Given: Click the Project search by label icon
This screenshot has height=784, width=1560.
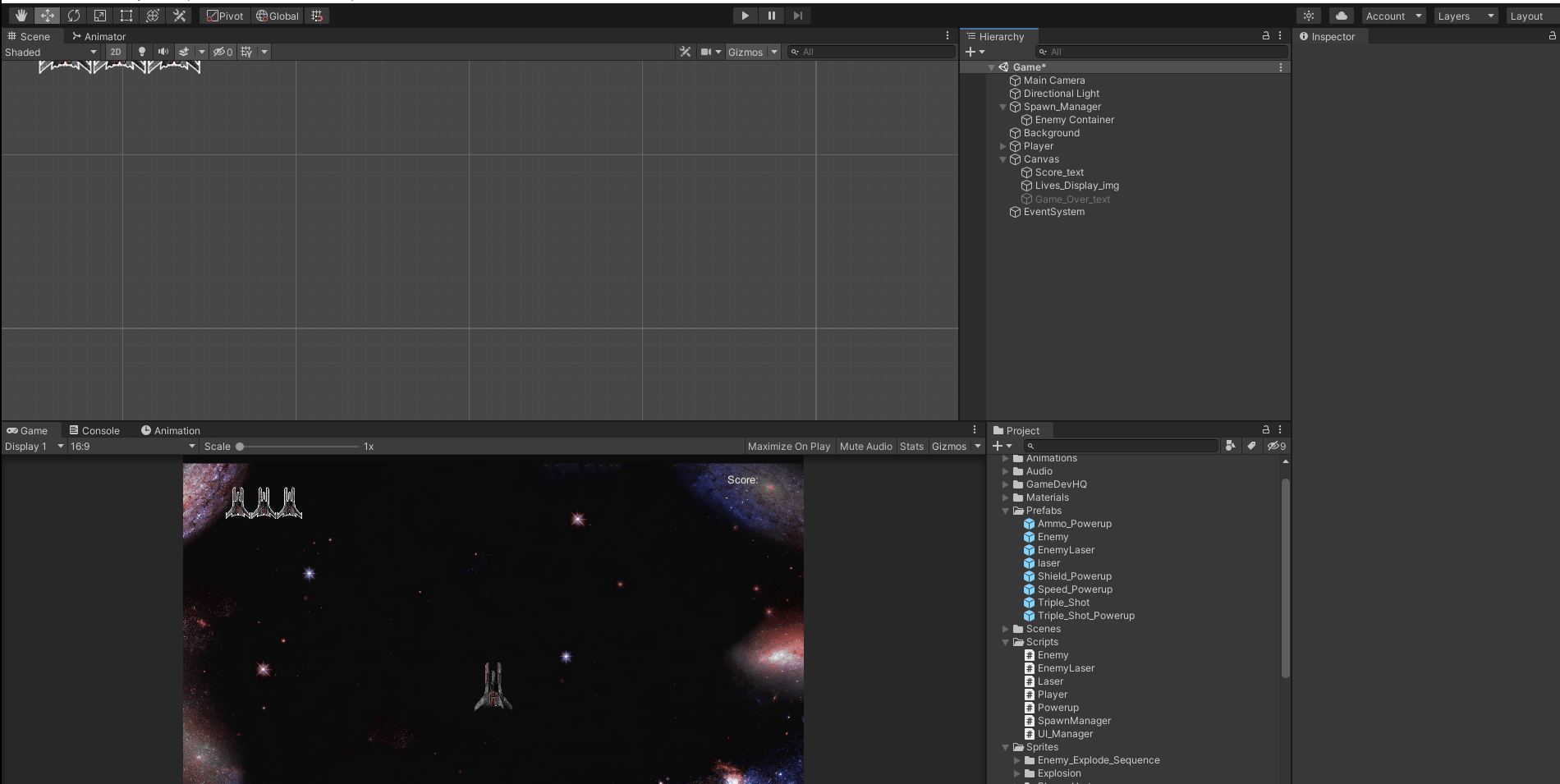Looking at the screenshot, I should (x=1251, y=446).
